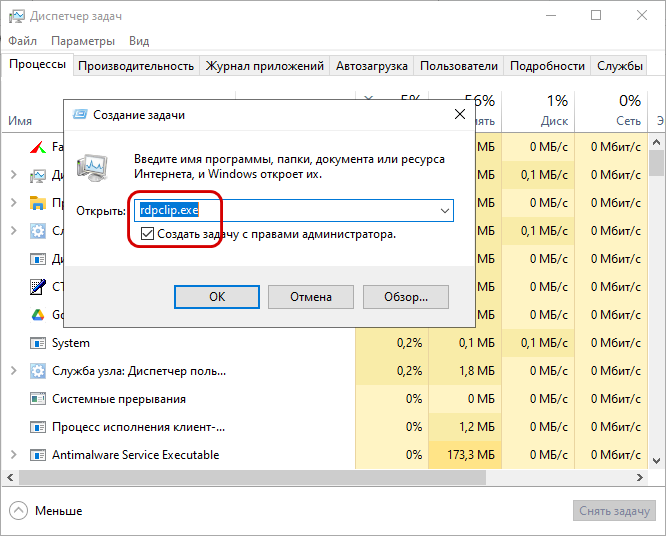
Task: Click the vertical scrollbar up arrow
Action: coord(656,142)
